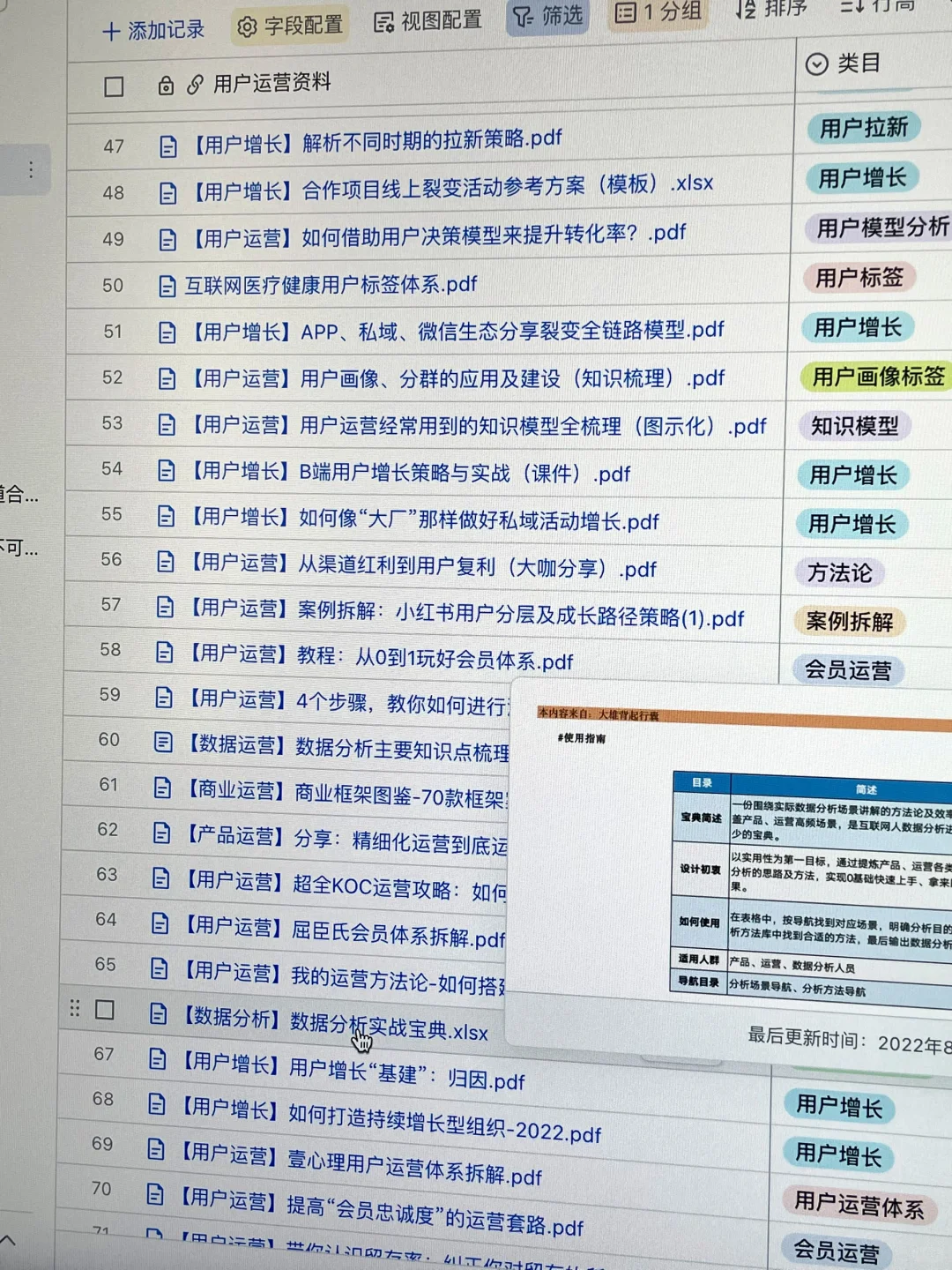This screenshot has width=952, height=1270.
Task: Tick the select-all checkbox in header
Action: point(114,86)
